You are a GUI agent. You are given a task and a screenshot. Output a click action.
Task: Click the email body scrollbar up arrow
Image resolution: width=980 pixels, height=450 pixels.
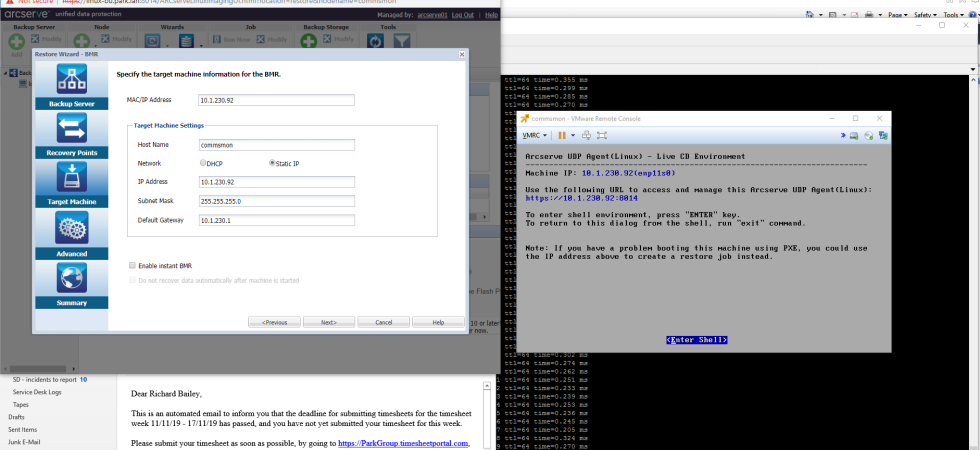click(x=486, y=387)
